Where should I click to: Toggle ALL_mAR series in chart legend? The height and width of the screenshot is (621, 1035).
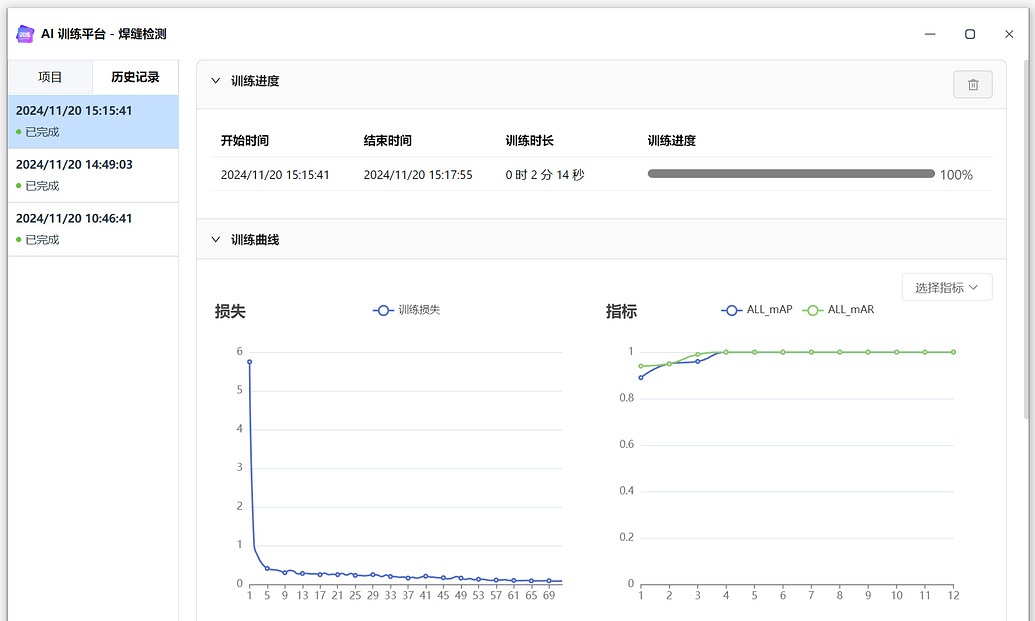813,310
